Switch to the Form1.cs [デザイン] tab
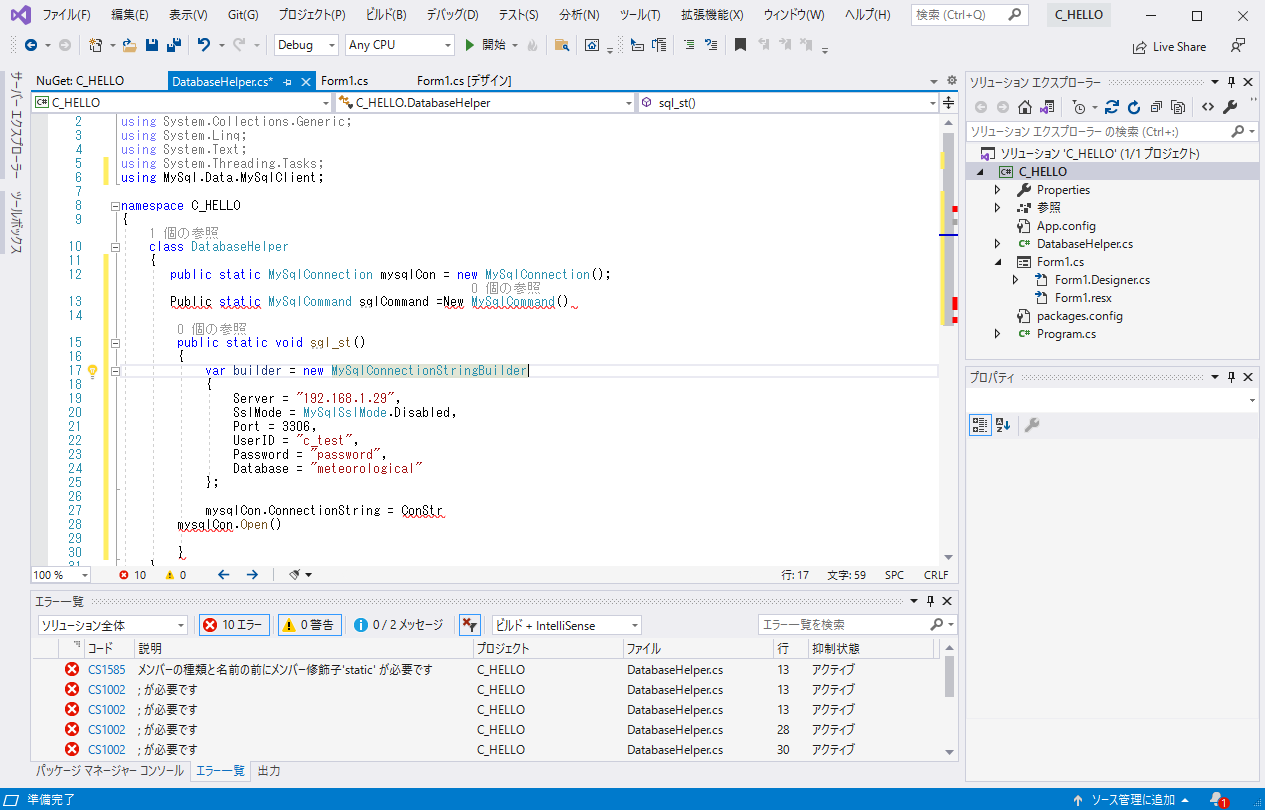This screenshot has height=810, width=1265. (464, 81)
